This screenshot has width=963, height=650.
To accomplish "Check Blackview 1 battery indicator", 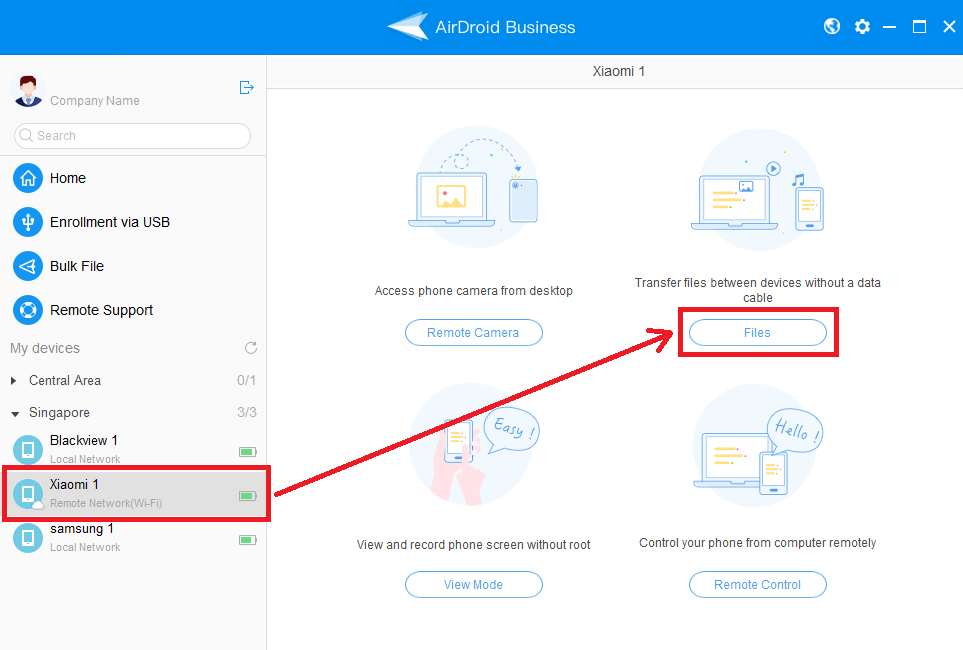I will (x=246, y=451).
